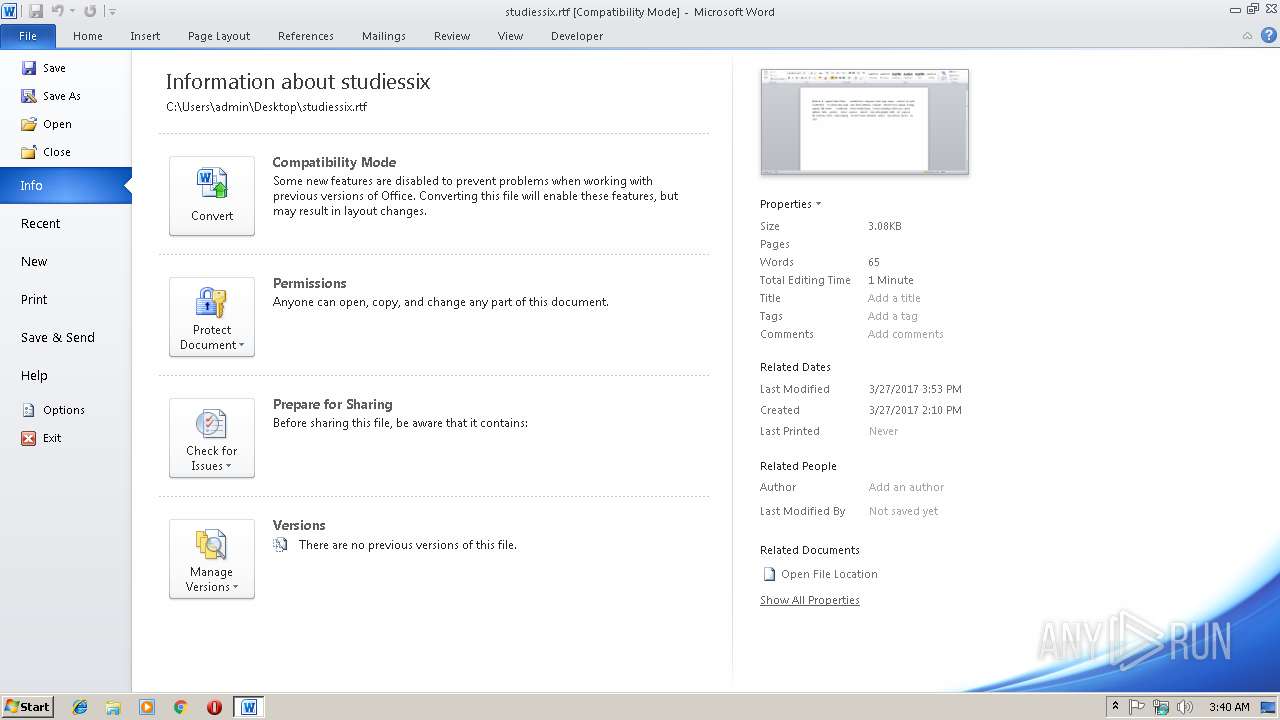This screenshot has width=1280, height=720.
Task: Click the Add a title field
Action: (894, 298)
